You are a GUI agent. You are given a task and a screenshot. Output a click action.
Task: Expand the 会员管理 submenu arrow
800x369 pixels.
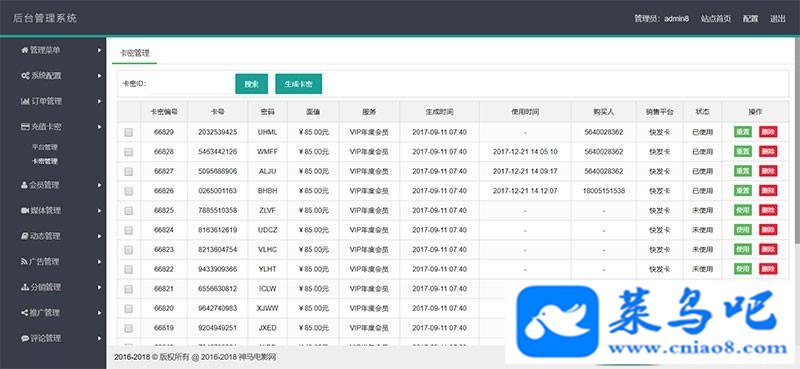click(x=99, y=185)
